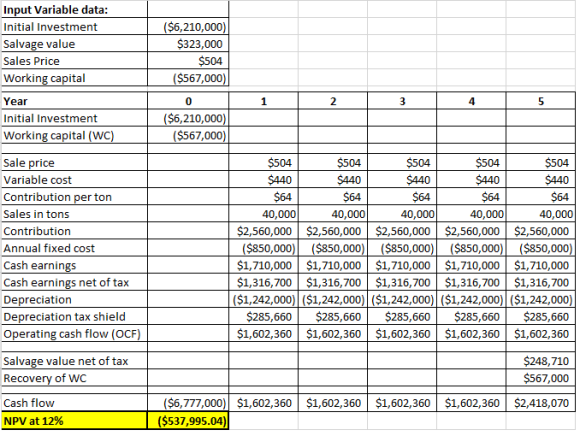Click the NPV result ($537,995.04) cell
580x436 pixels.
click(x=188, y=421)
